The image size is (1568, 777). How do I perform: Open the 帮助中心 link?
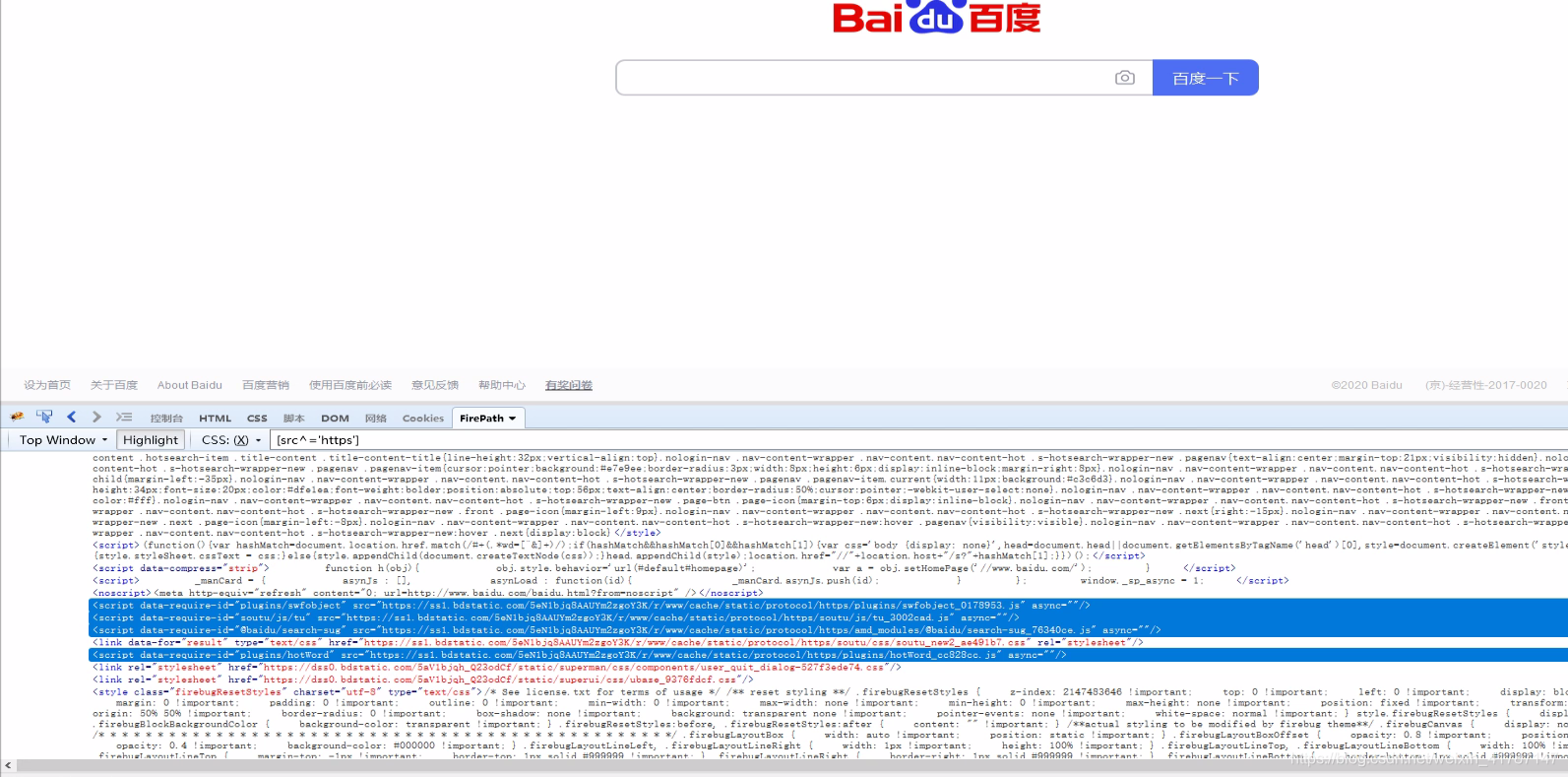(x=502, y=385)
